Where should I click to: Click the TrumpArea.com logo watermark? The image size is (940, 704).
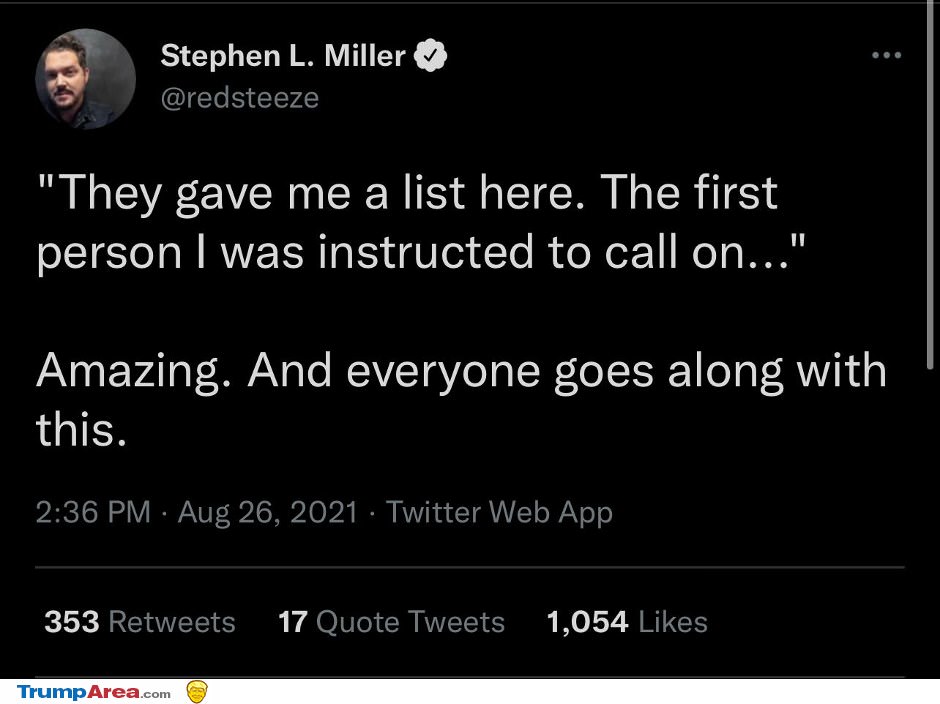click(x=94, y=692)
